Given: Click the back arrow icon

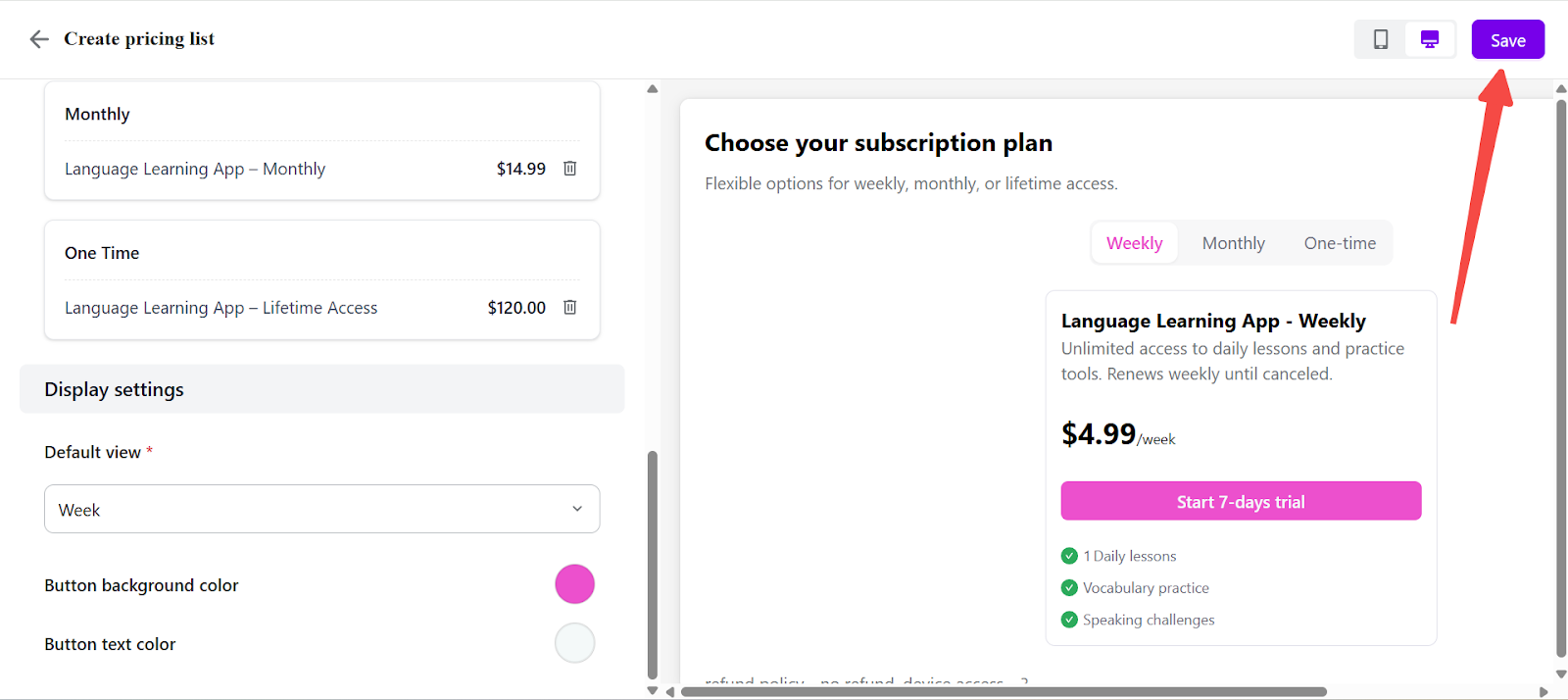Looking at the screenshot, I should tap(39, 39).
